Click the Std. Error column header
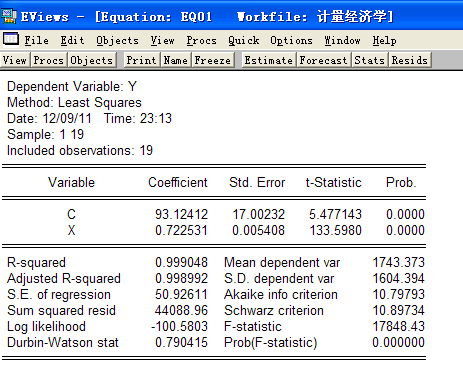The image size is (463, 379). pos(257,182)
